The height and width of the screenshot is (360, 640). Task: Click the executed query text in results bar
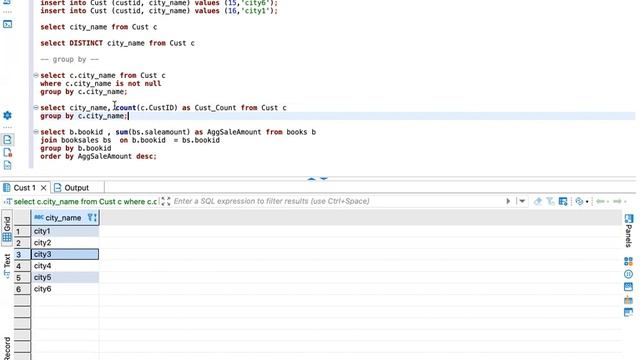coord(85,202)
